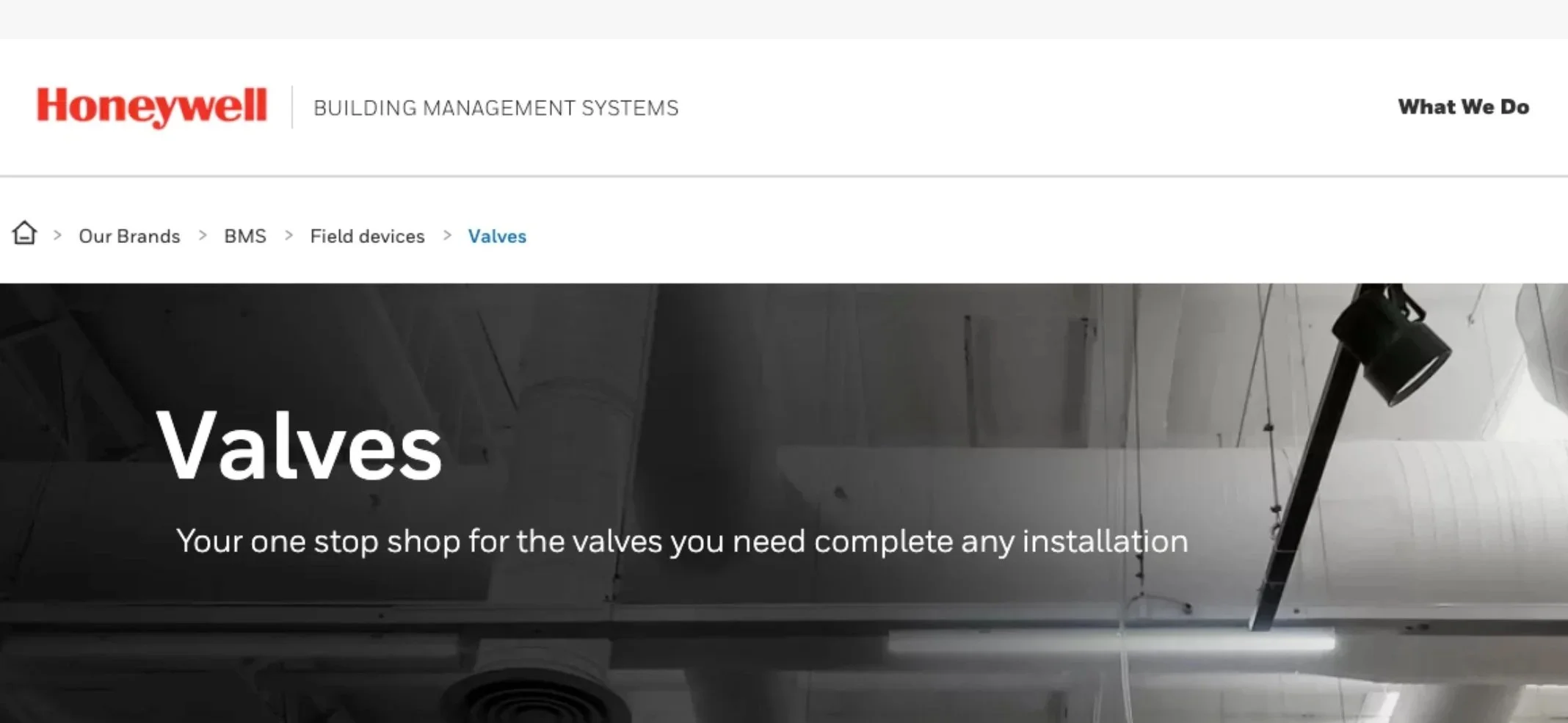Go to home via breadcrumb house icon
Screen dimensions: 1568x723
click(24, 233)
